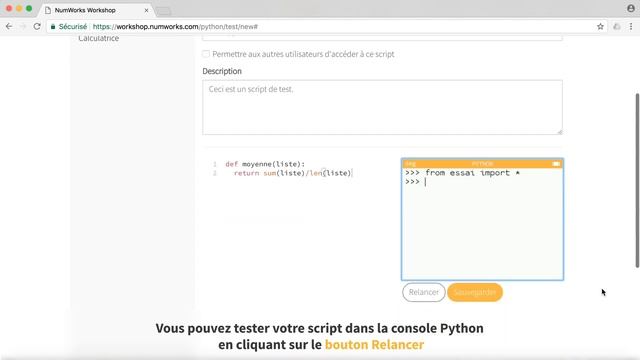Click the green macOS fullscreen window button

click(x=29, y=8)
